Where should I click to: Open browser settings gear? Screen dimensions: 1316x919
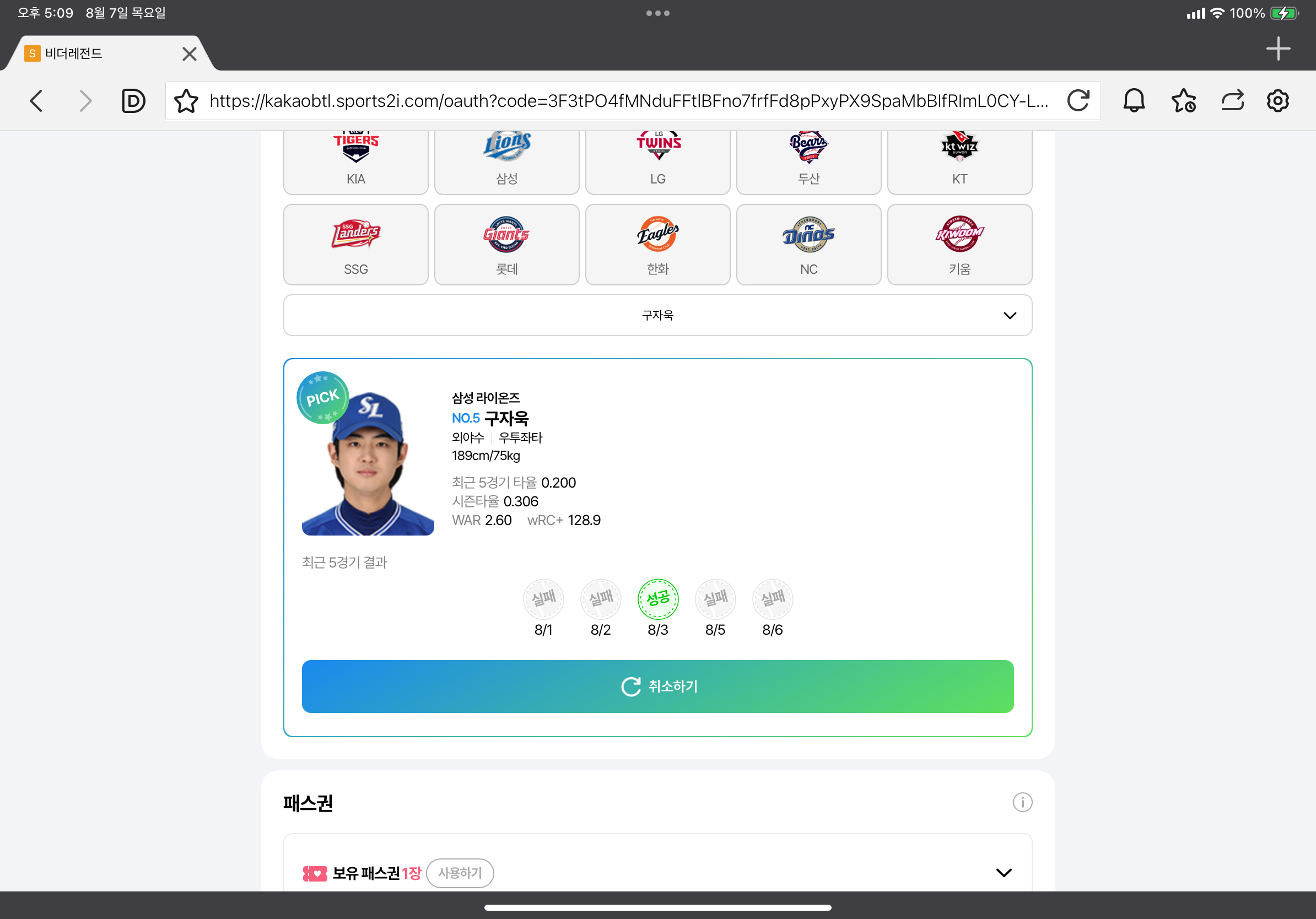point(1277,101)
